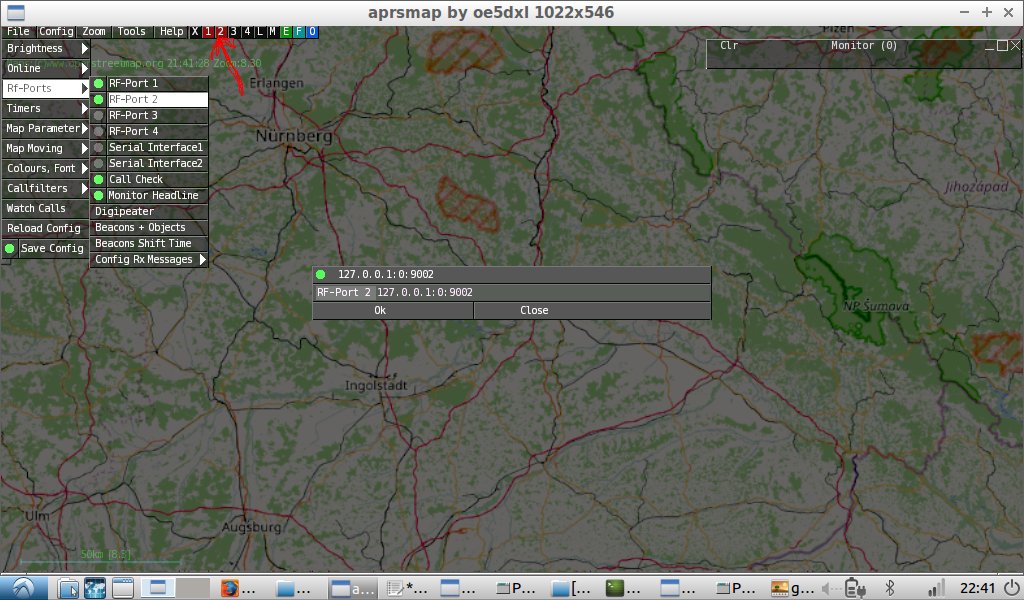1024x600 pixels.
Task: Expand the Rf-Ports submenu
Action: pos(46,88)
